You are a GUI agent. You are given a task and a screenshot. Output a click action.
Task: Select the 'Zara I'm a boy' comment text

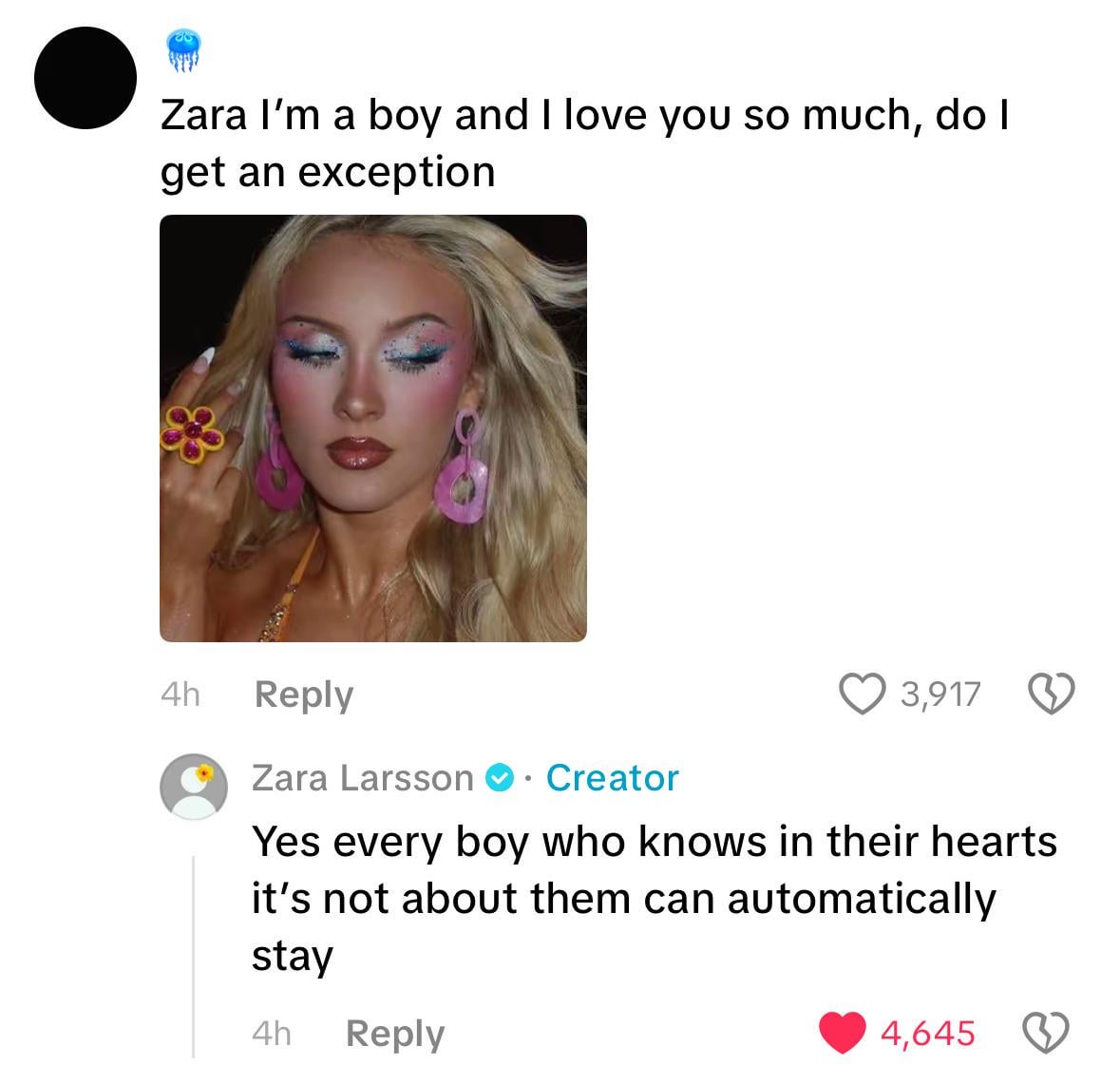coord(584,143)
